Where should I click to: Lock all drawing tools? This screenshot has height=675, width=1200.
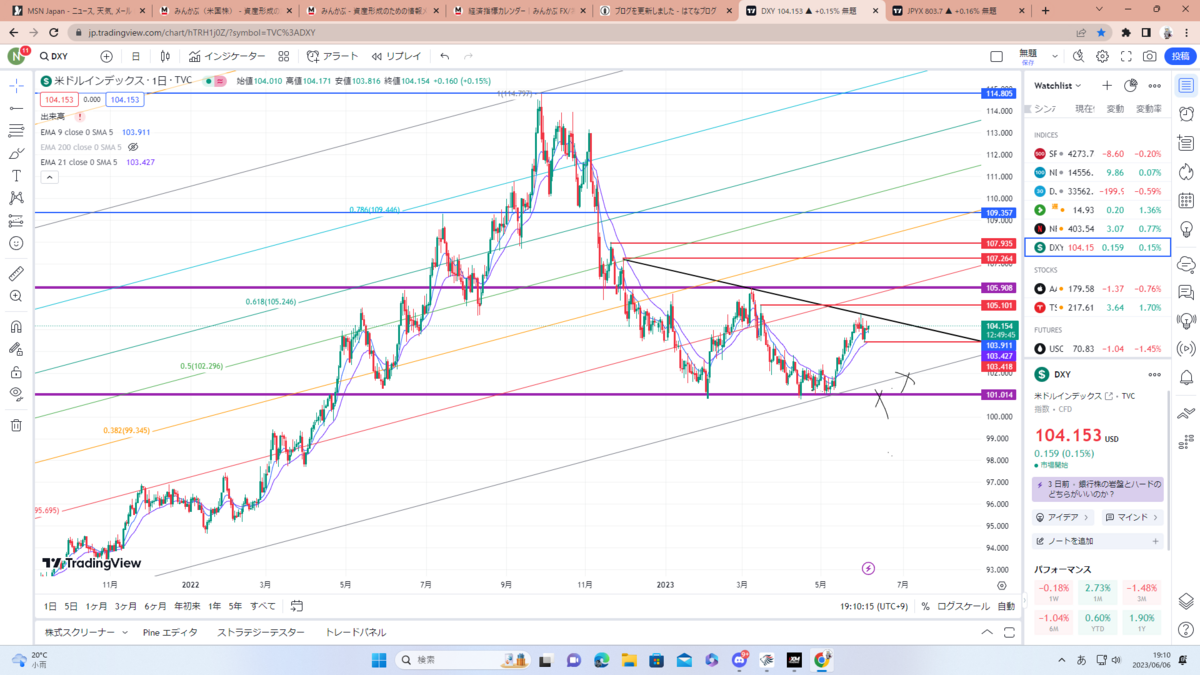click(x=16, y=371)
